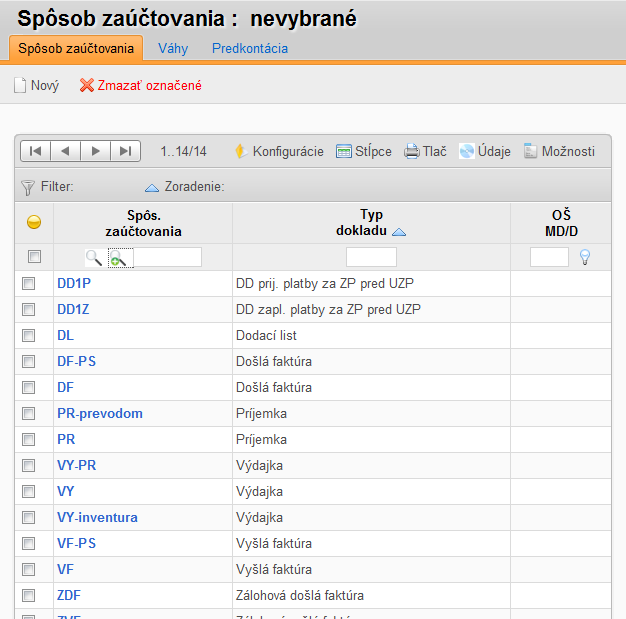
Task: Open Konfigurácie settings
Action: pyautogui.click(x=279, y=151)
